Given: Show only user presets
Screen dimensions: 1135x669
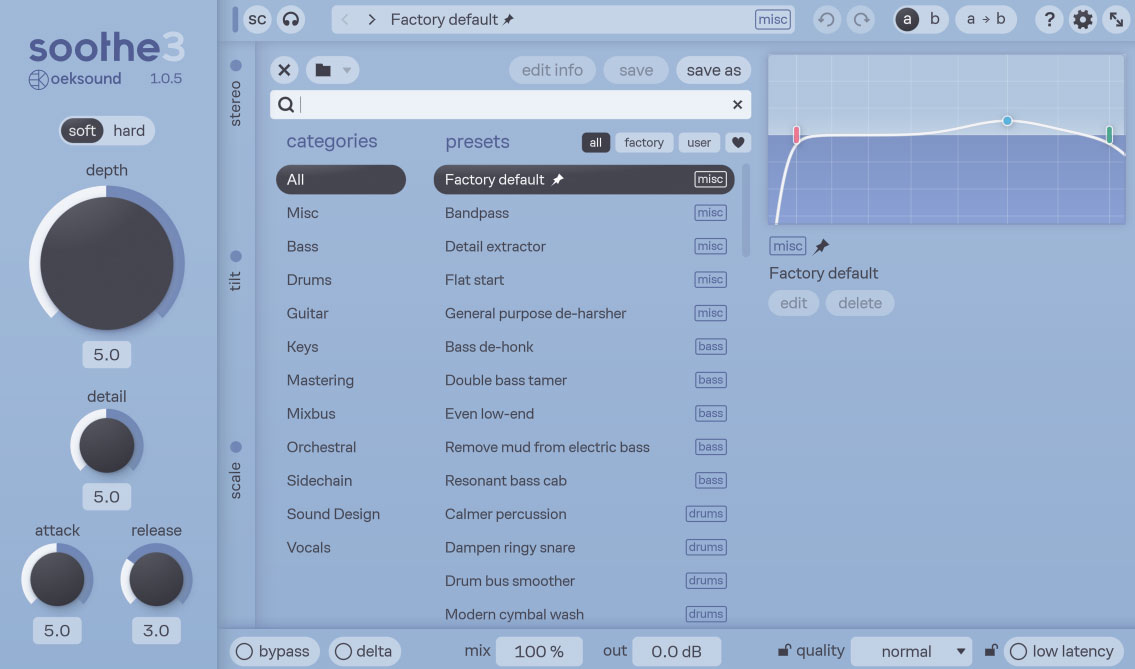Looking at the screenshot, I should point(699,143).
